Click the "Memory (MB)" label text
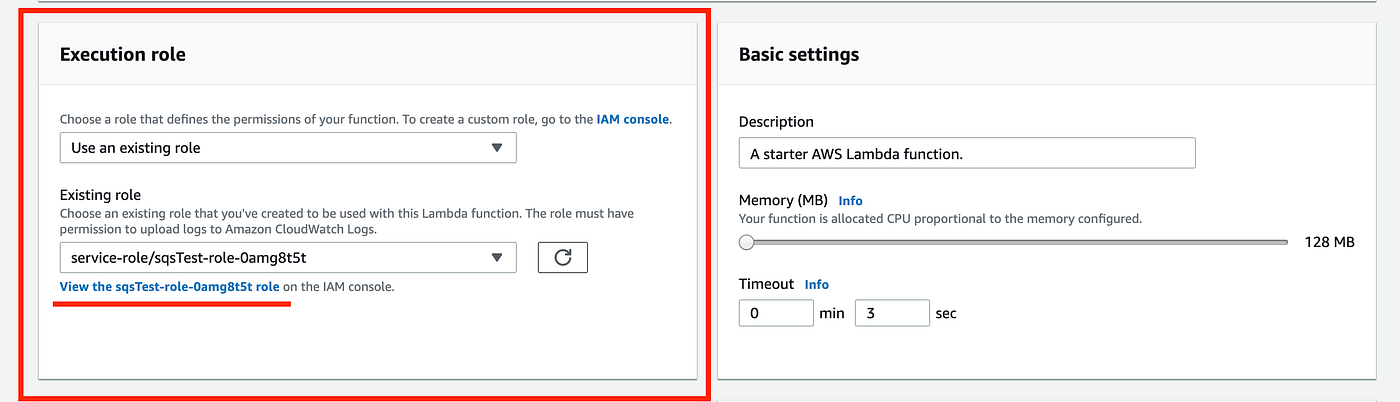This screenshot has height=402, width=1400. pos(783,201)
